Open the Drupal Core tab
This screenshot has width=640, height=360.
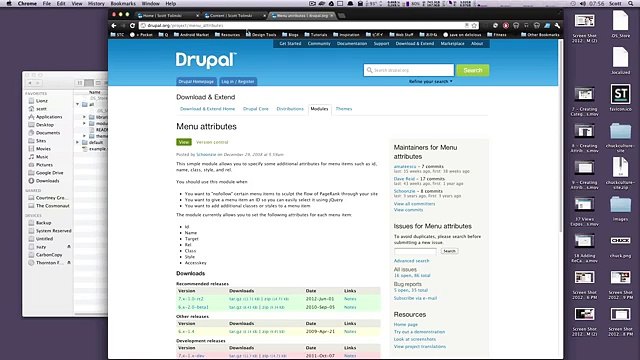click(x=256, y=109)
